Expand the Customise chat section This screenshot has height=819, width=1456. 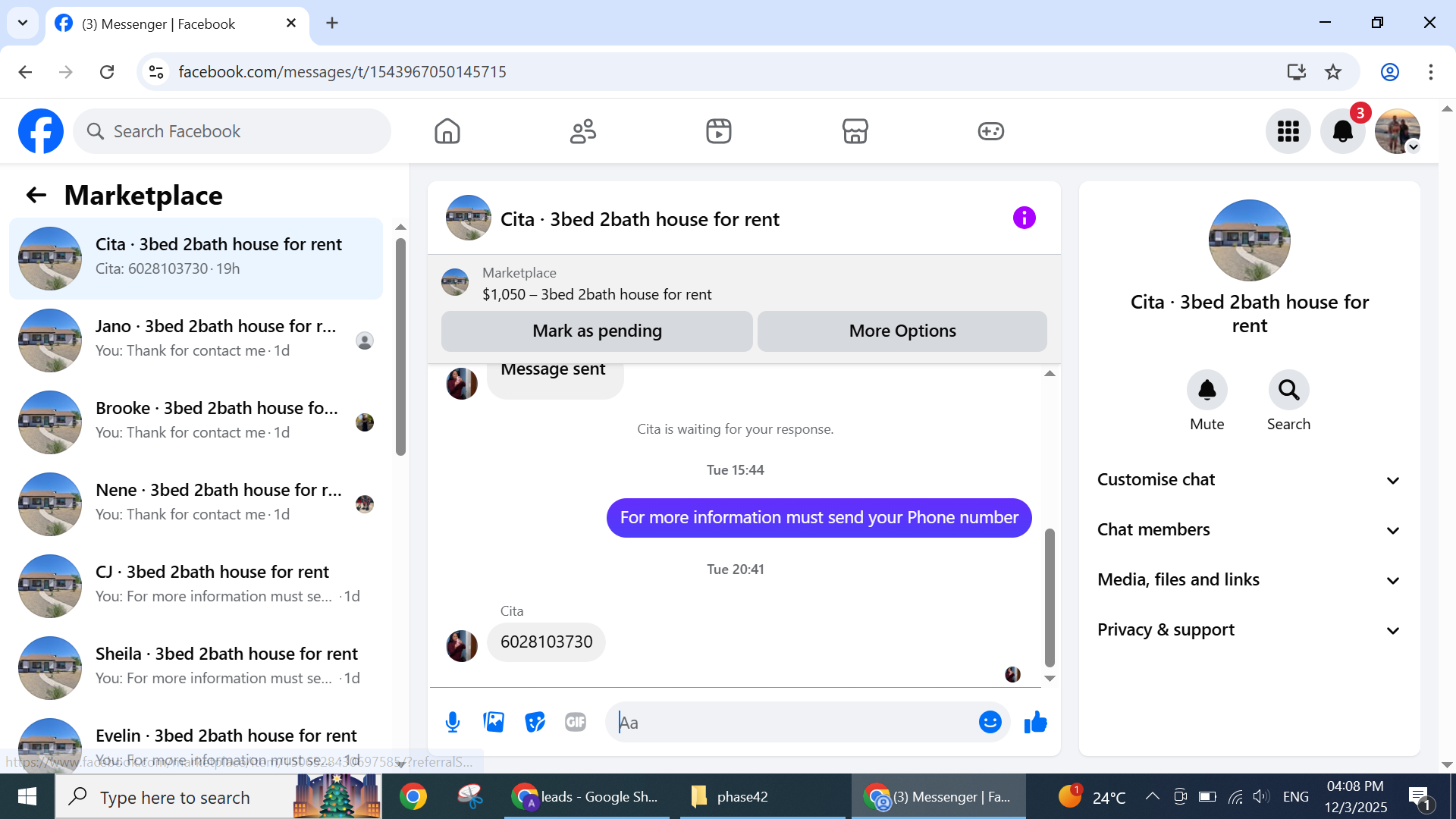1249,480
